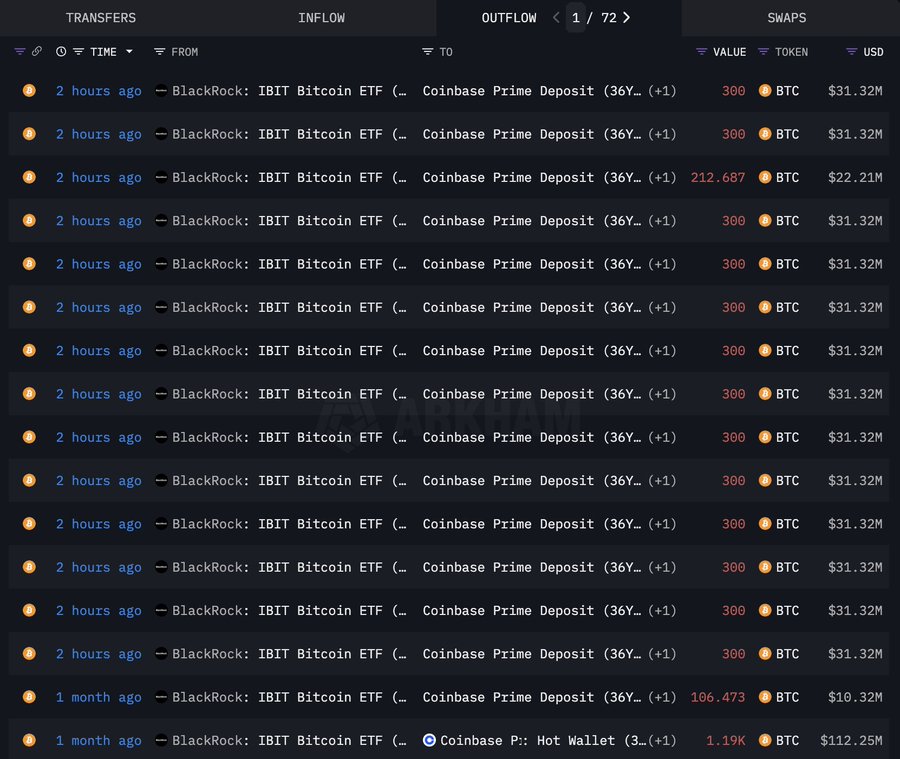Click the blue Coinbase icon in the bottom row

429,741
